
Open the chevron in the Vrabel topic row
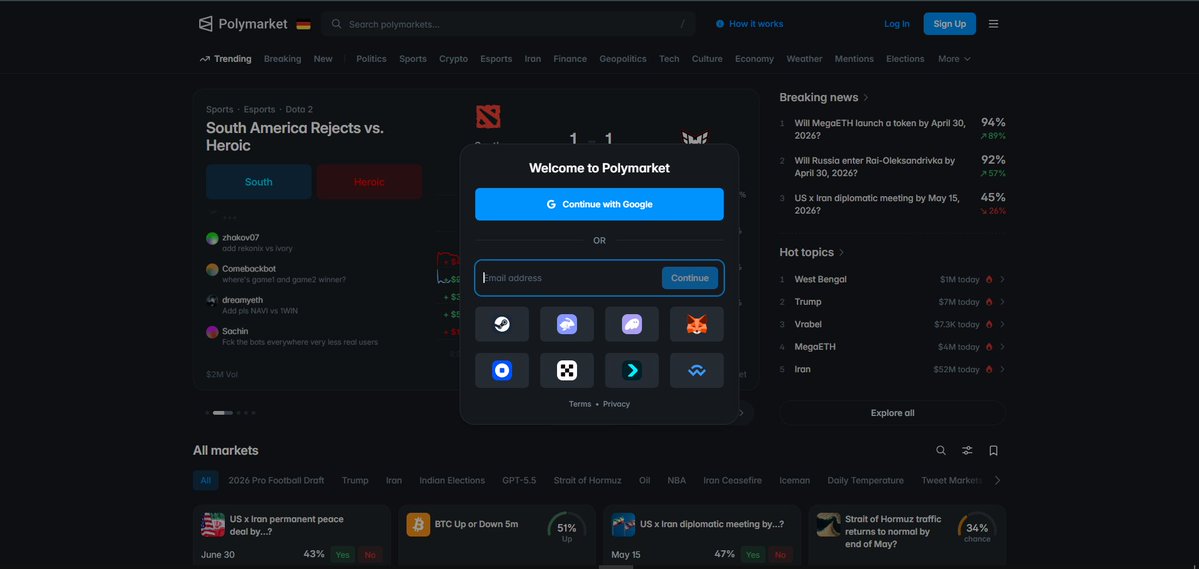pos(1002,324)
